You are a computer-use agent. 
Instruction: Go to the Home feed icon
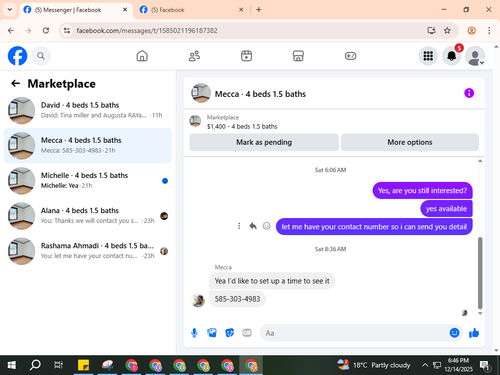point(142,56)
